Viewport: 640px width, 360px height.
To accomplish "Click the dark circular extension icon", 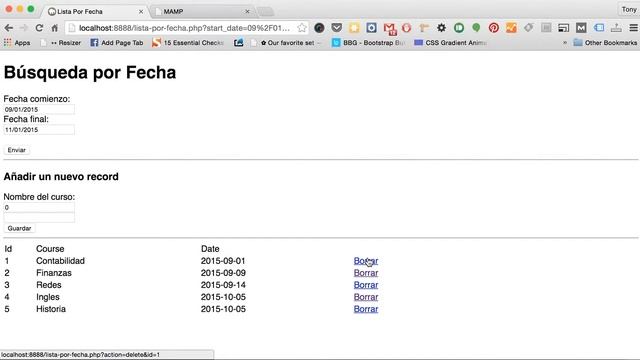I will pos(319,28).
